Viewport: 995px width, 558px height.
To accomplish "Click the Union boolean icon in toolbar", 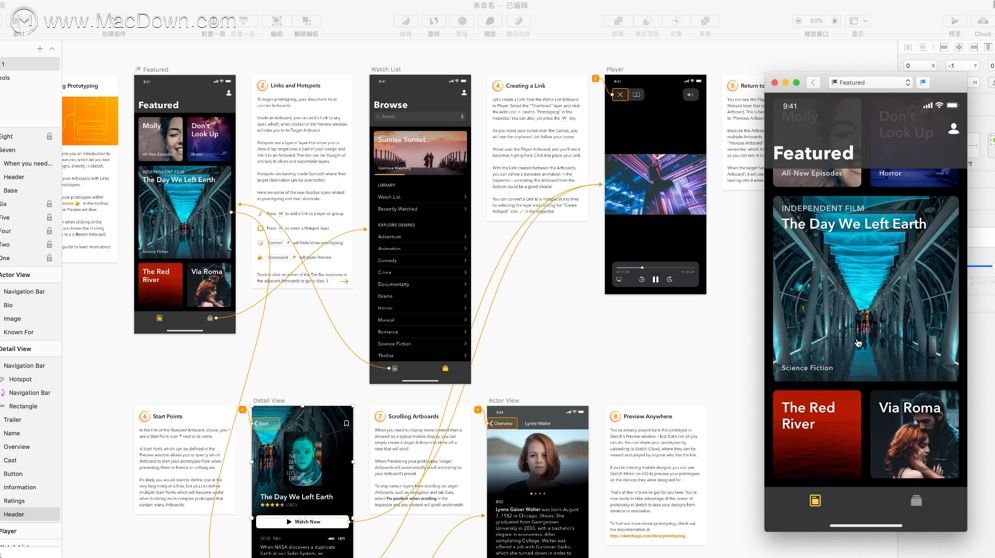I will (x=618, y=21).
